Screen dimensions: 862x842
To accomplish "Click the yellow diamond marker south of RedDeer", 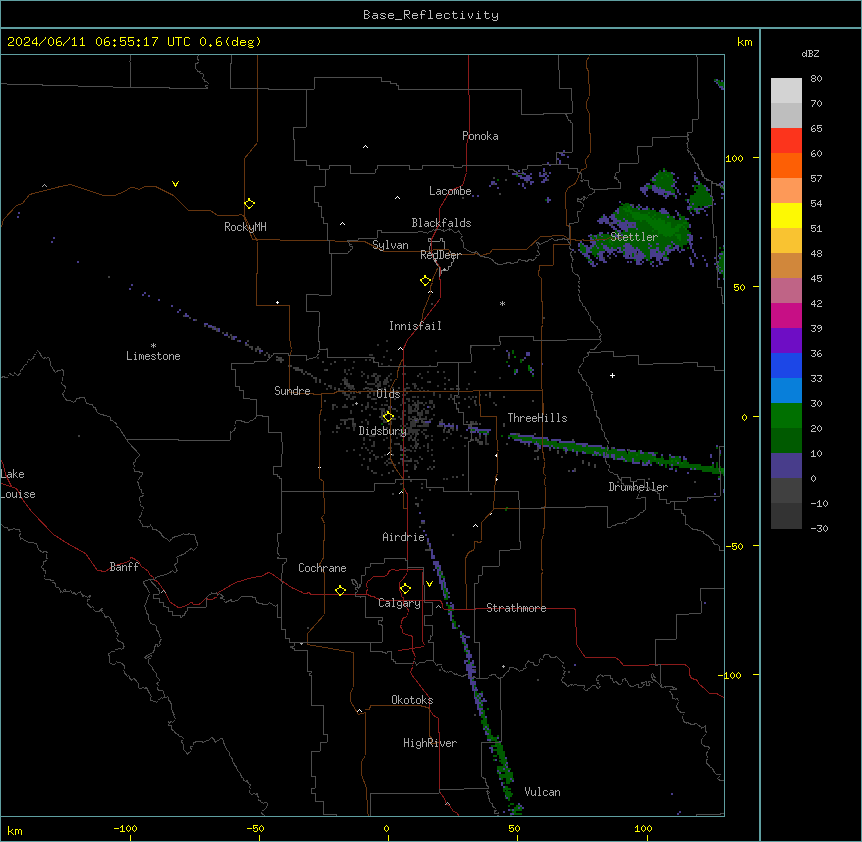I will click(426, 281).
